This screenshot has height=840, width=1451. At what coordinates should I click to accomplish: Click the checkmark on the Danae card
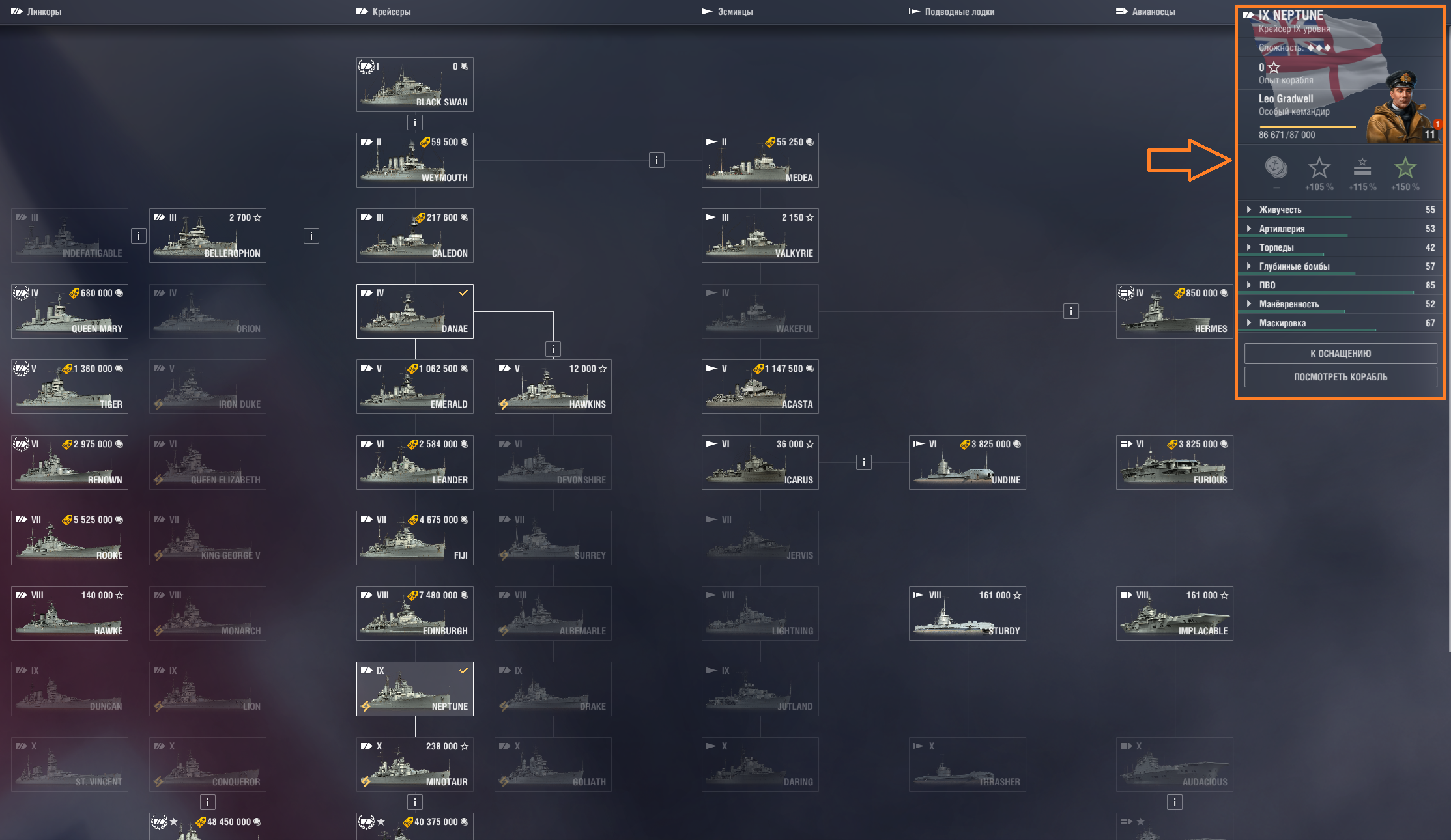pos(463,293)
